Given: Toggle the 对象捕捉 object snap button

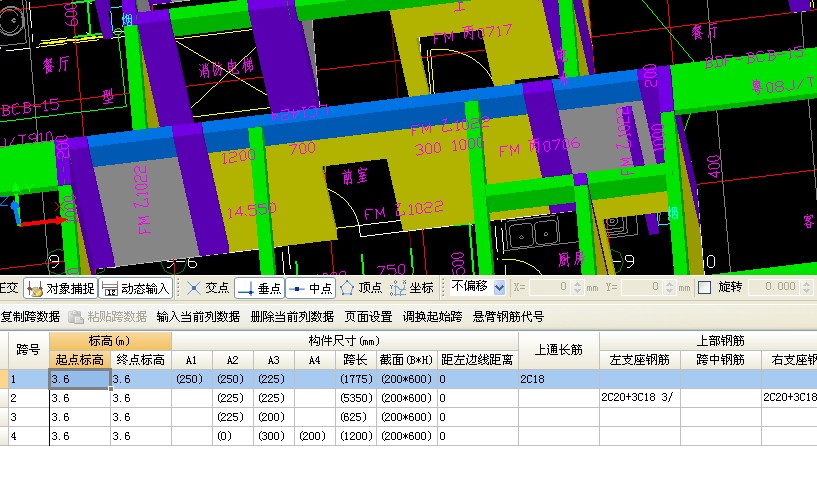Looking at the screenshot, I should 61,288.
